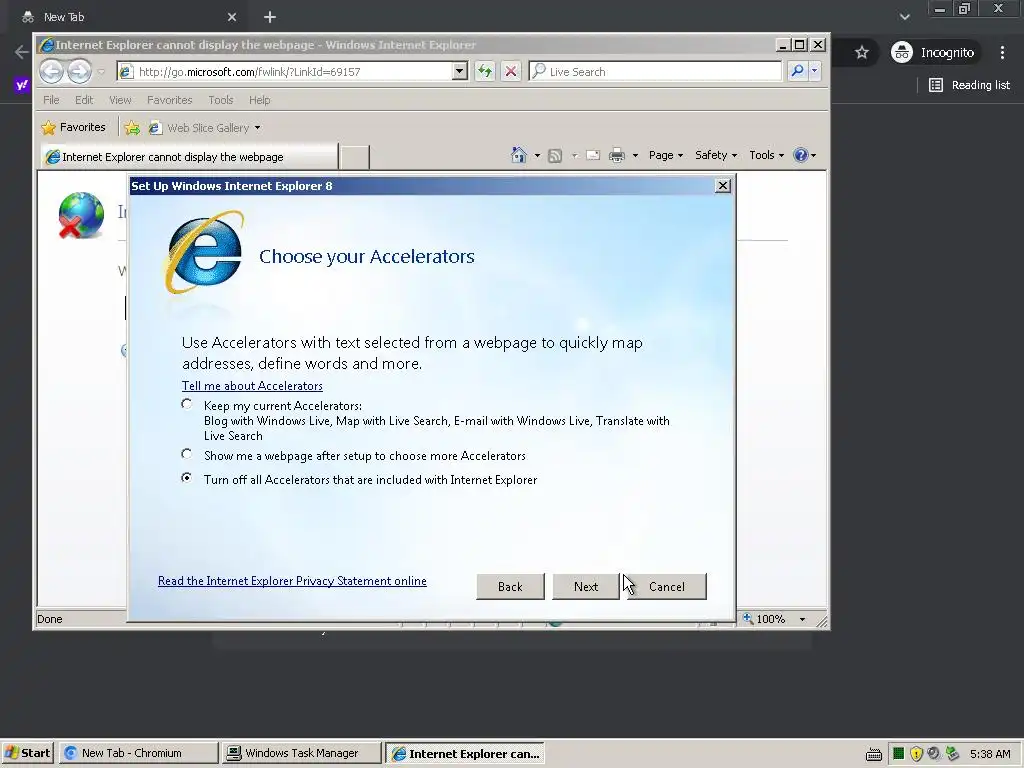
Task: Expand Web Slice Gallery dropdown
Action: pos(257,128)
